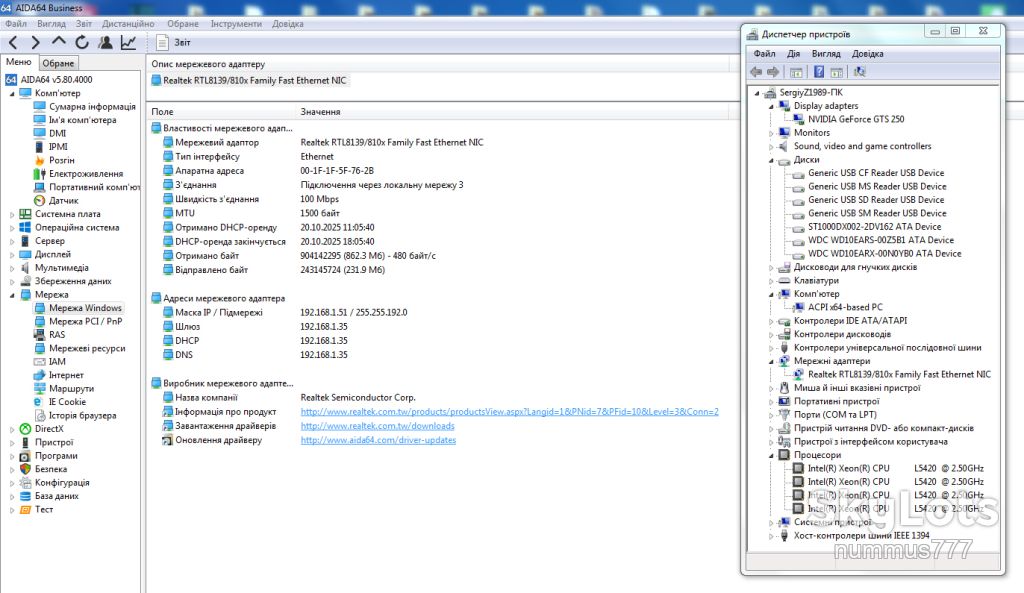Screen dimensions: 1024x593
Task: Open Вигляд menu in Device Manager
Action: tap(826, 54)
